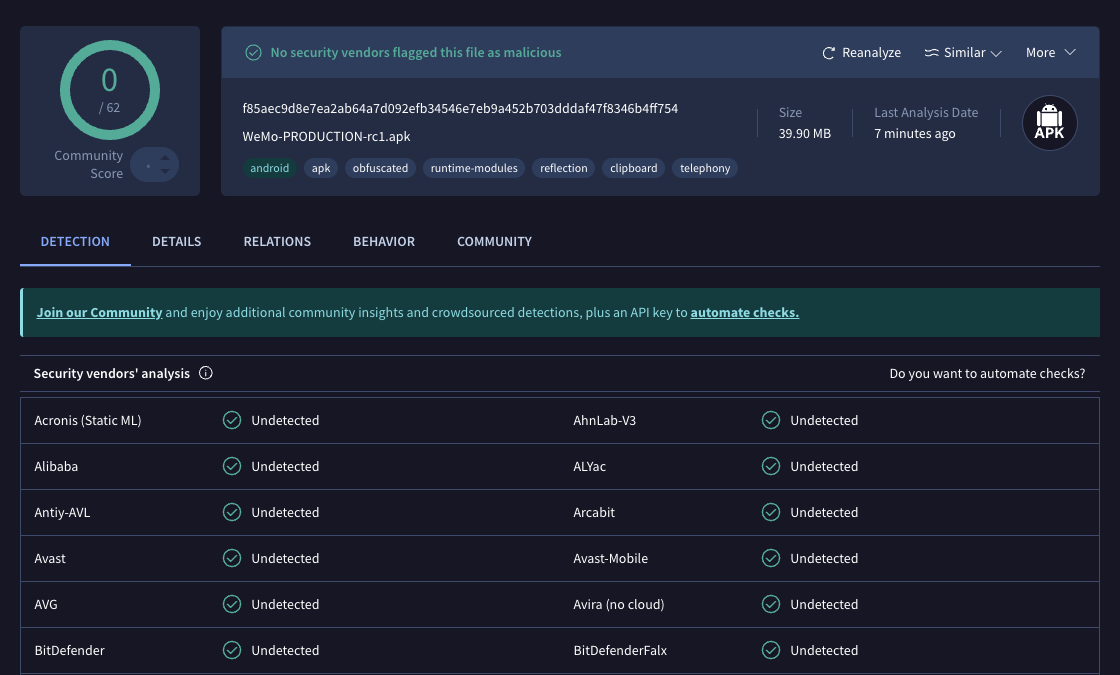Open the DETAILS tab
1120x675 pixels.
[x=176, y=241]
